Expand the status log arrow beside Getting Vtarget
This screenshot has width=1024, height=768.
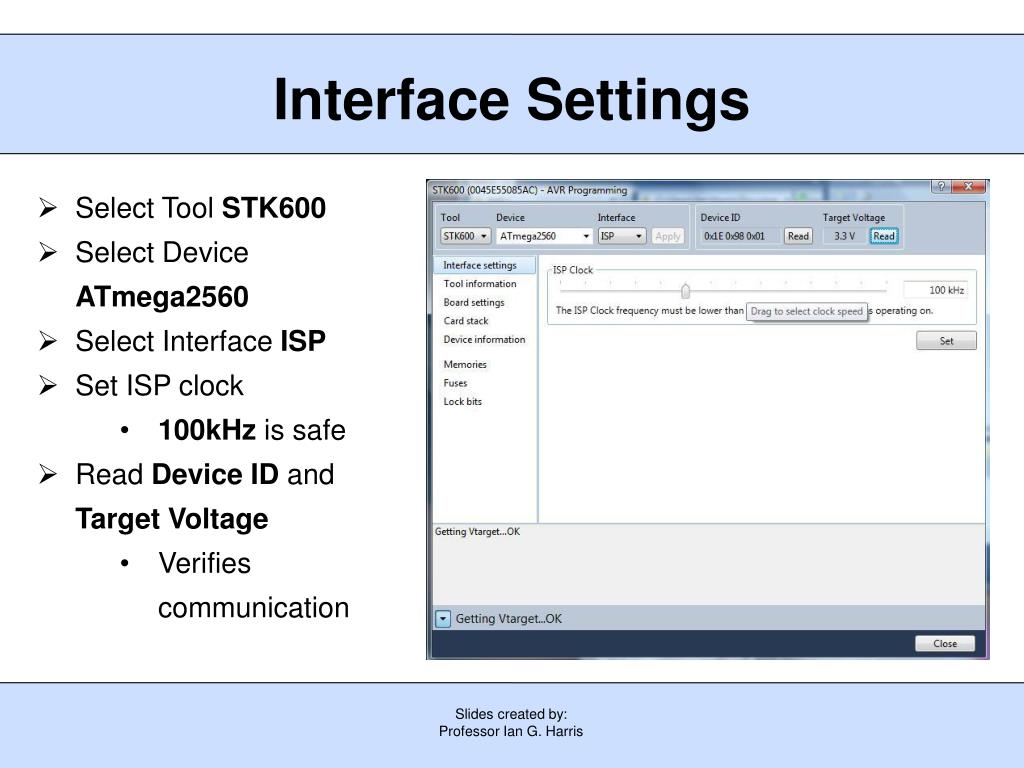(443, 618)
